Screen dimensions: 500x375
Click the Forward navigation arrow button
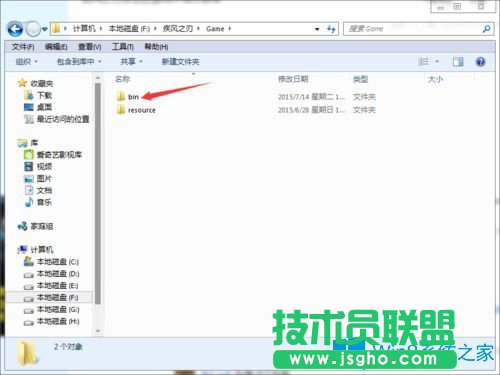[33, 29]
